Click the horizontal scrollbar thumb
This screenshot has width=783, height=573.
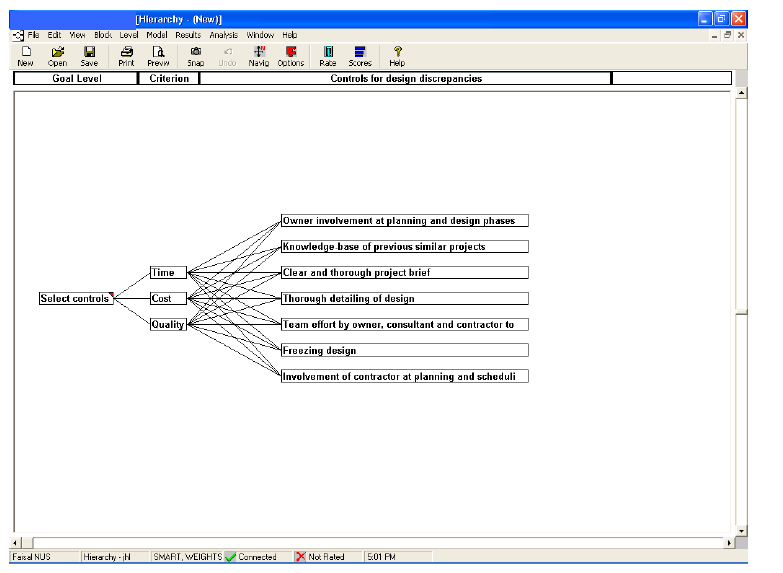click(27, 543)
